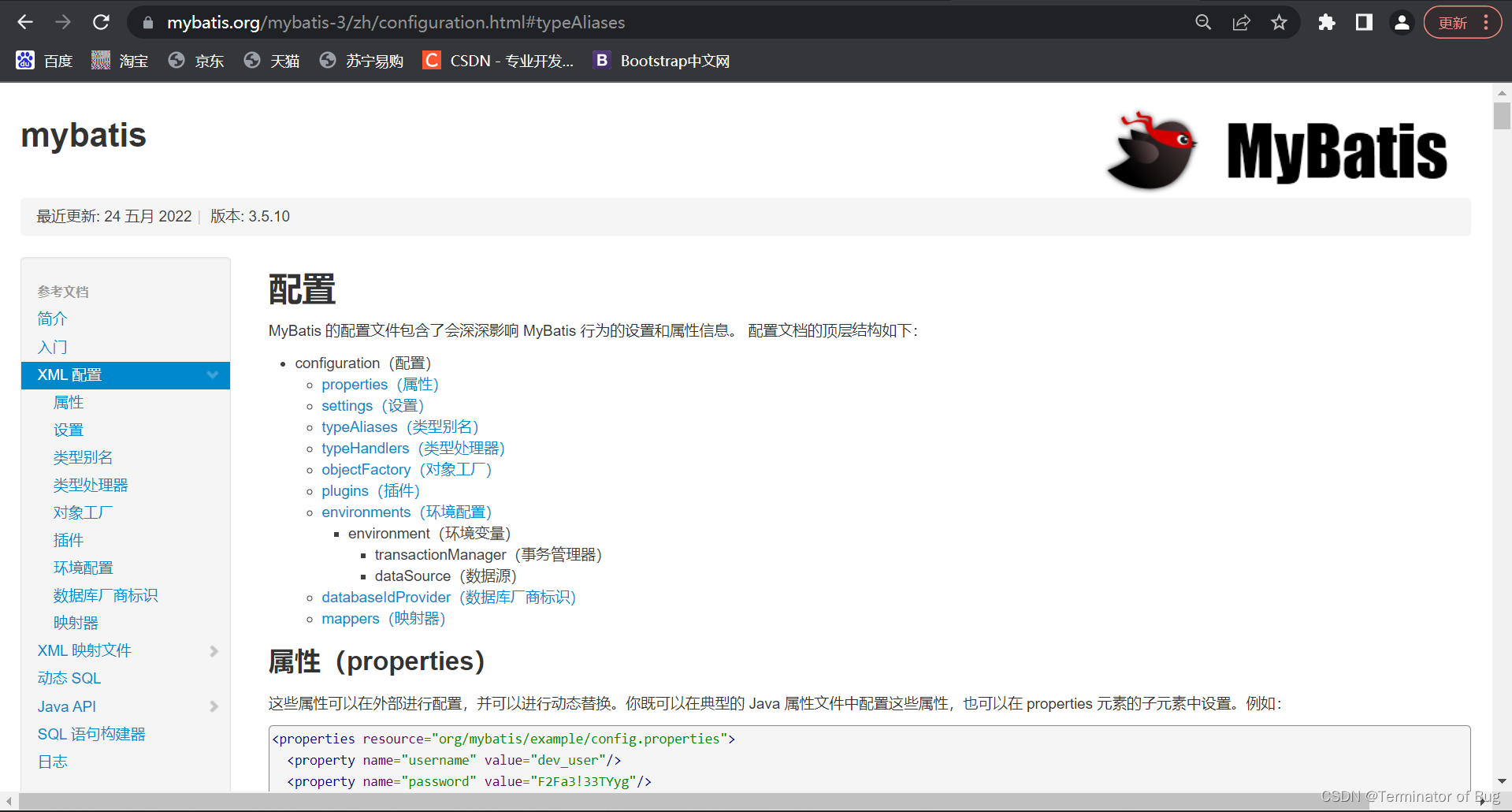Open 对象工厂 sidebar sub-item
The height and width of the screenshot is (812, 1512).
point(83,512)
